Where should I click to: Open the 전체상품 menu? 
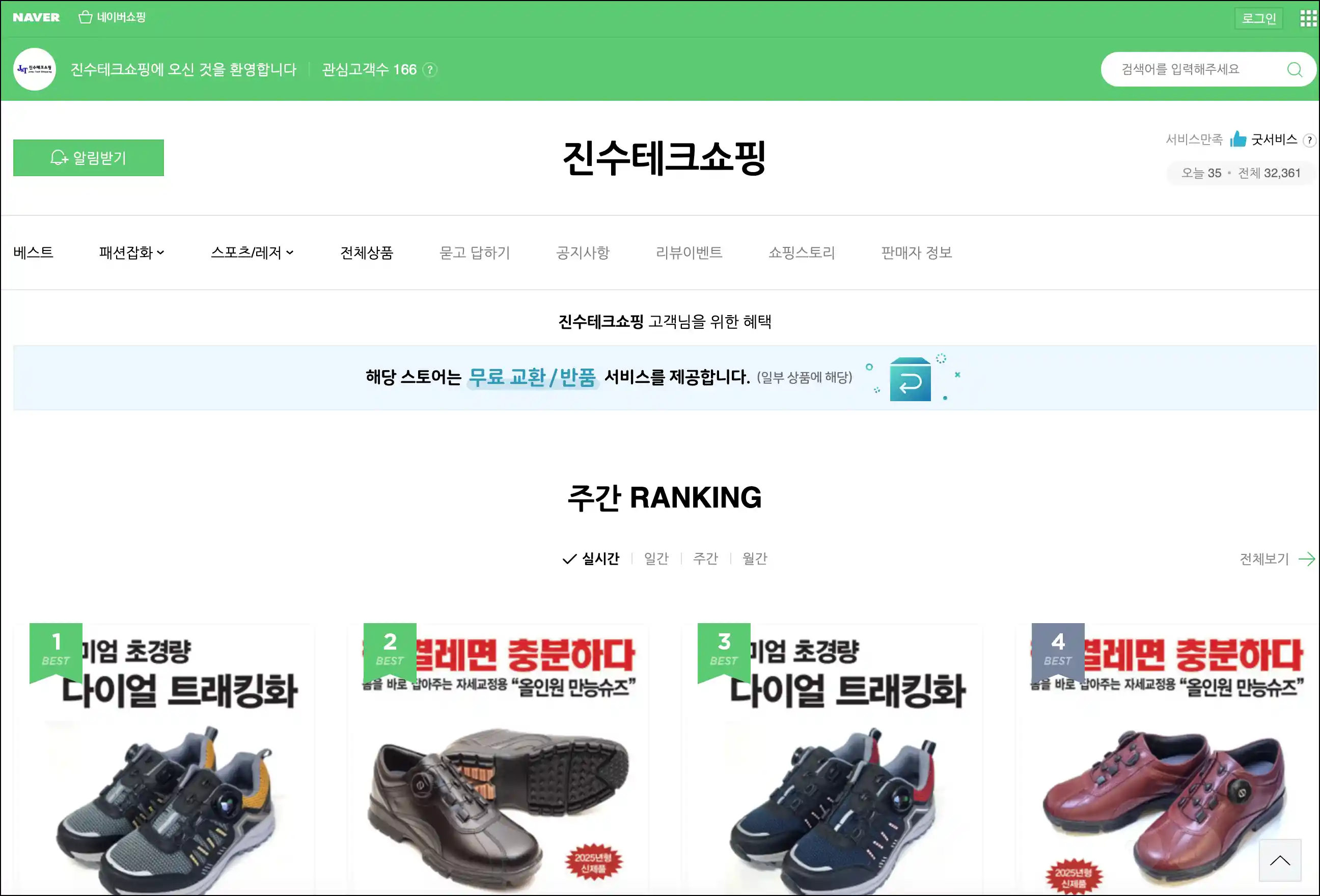[x=366, y=252]
